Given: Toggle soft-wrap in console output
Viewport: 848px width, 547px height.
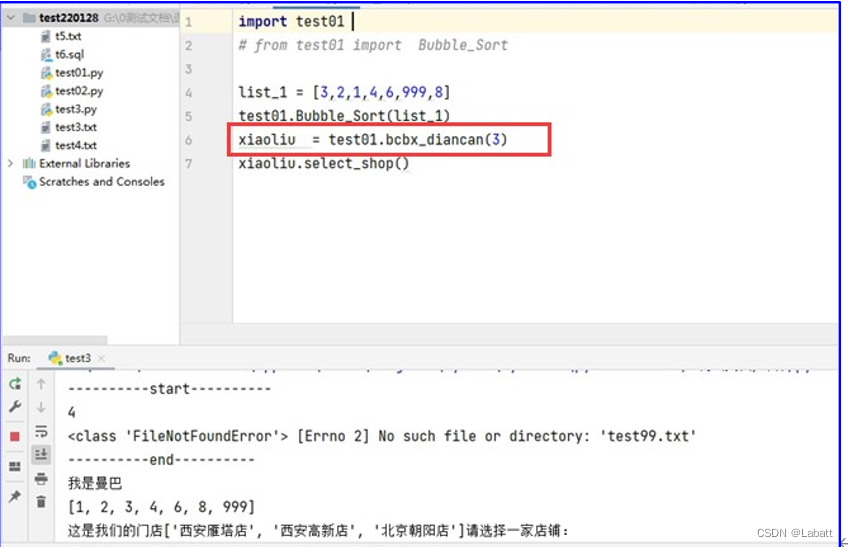Looking at the screenshot, I should (x=41, y=431).
